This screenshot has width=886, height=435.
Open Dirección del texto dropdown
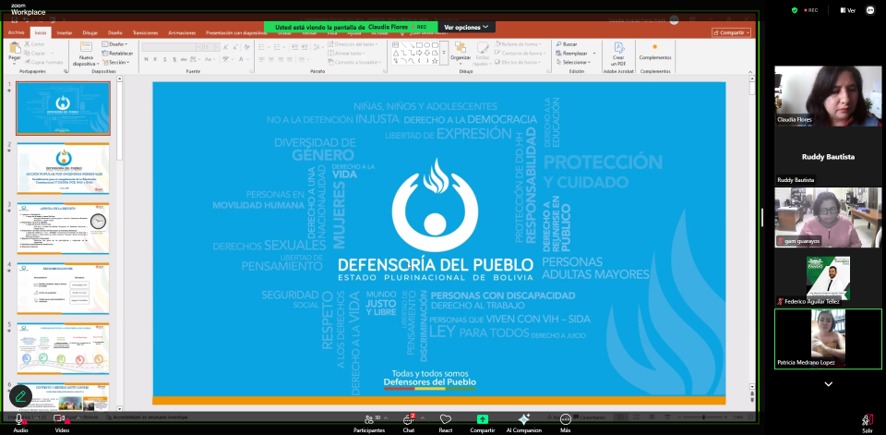[x=354, y=44]
